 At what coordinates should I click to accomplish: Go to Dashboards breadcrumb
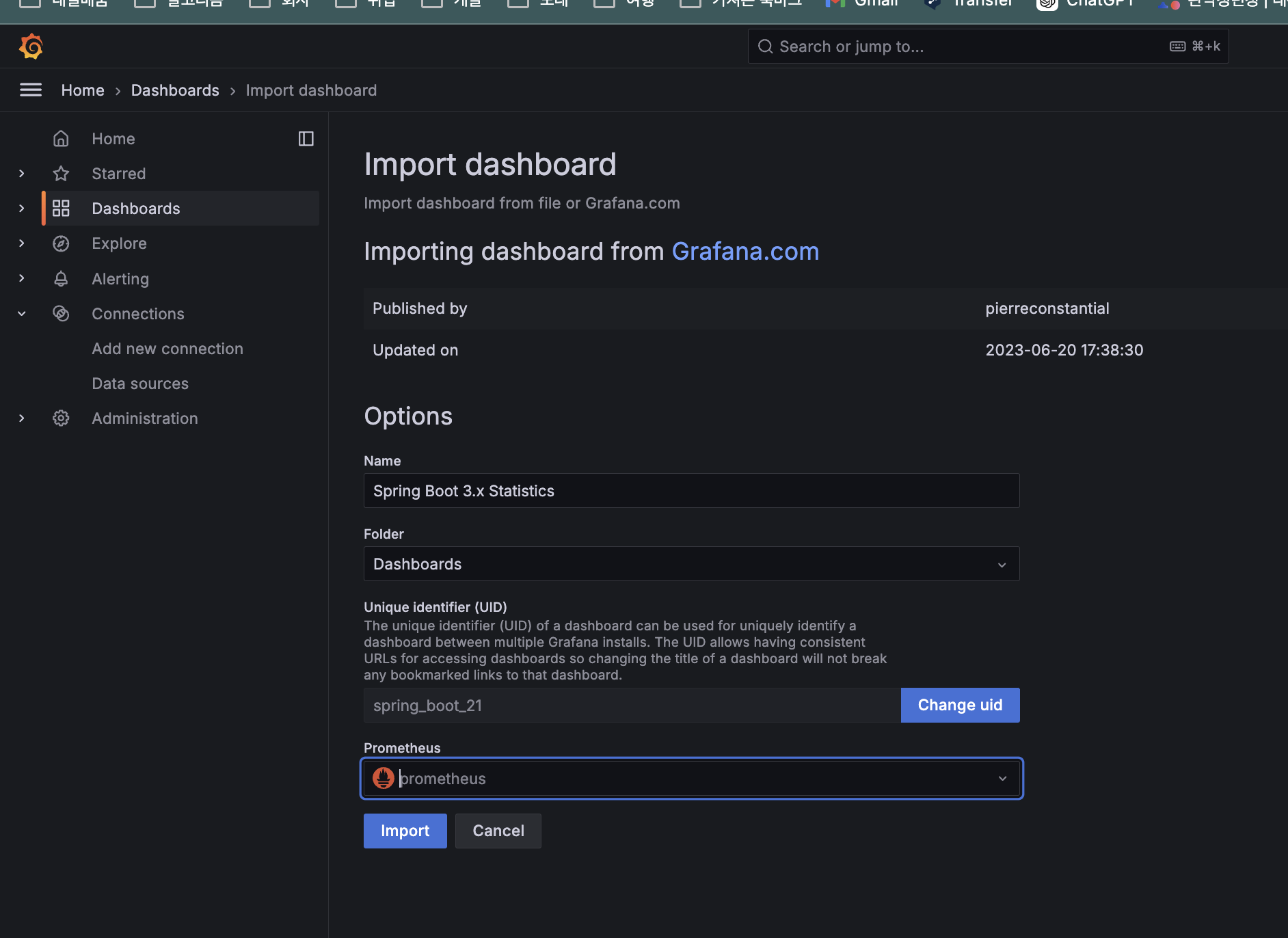[x=175, y=90]
